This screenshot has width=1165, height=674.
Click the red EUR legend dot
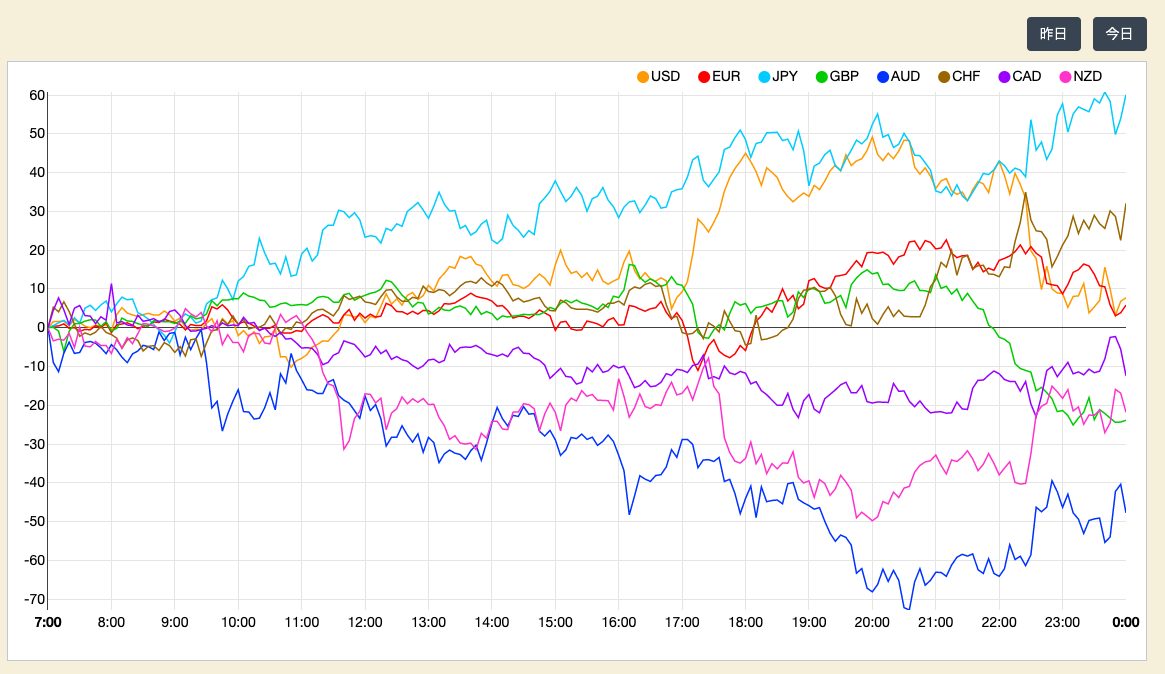pyautogui.click(x=704, y=77)
